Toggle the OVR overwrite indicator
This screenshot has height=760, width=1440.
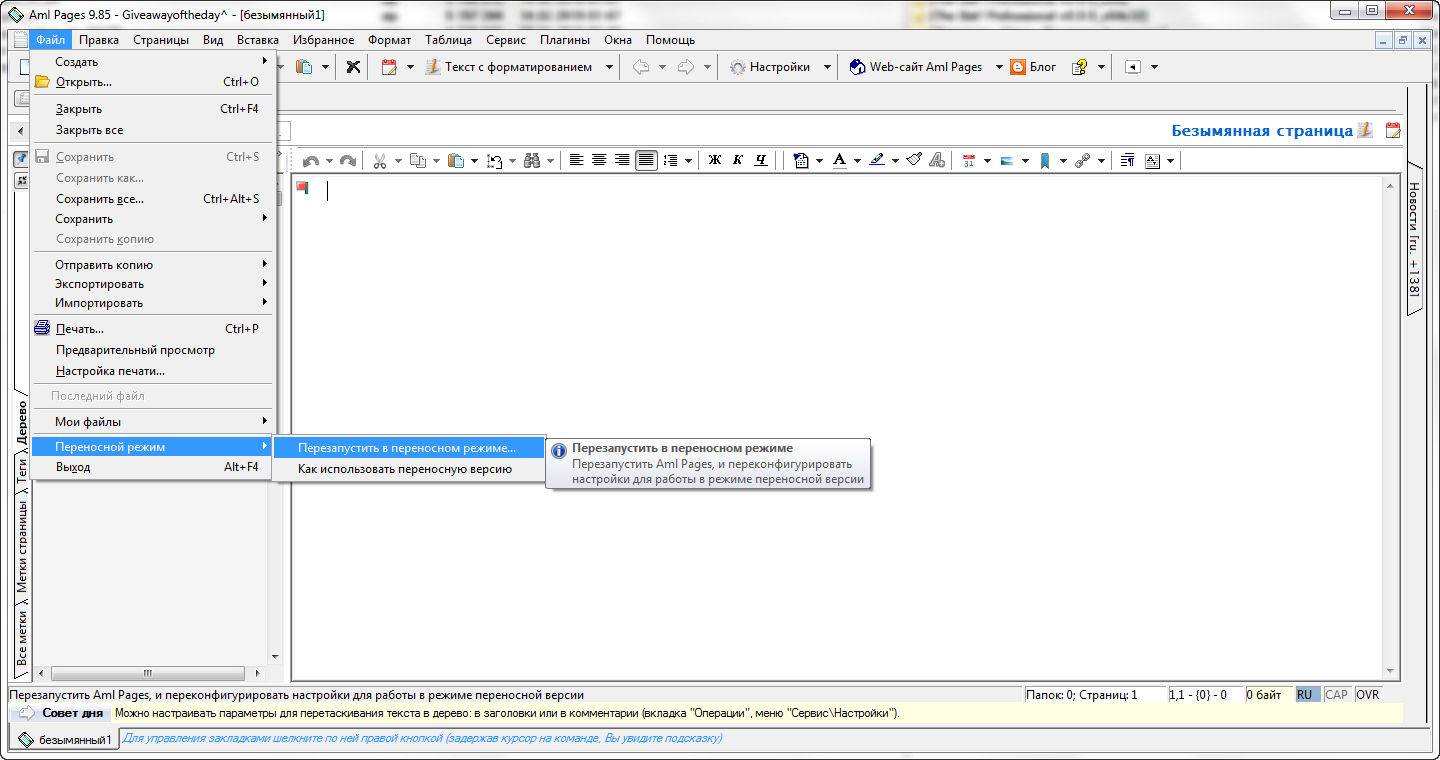click(1368, 695)
